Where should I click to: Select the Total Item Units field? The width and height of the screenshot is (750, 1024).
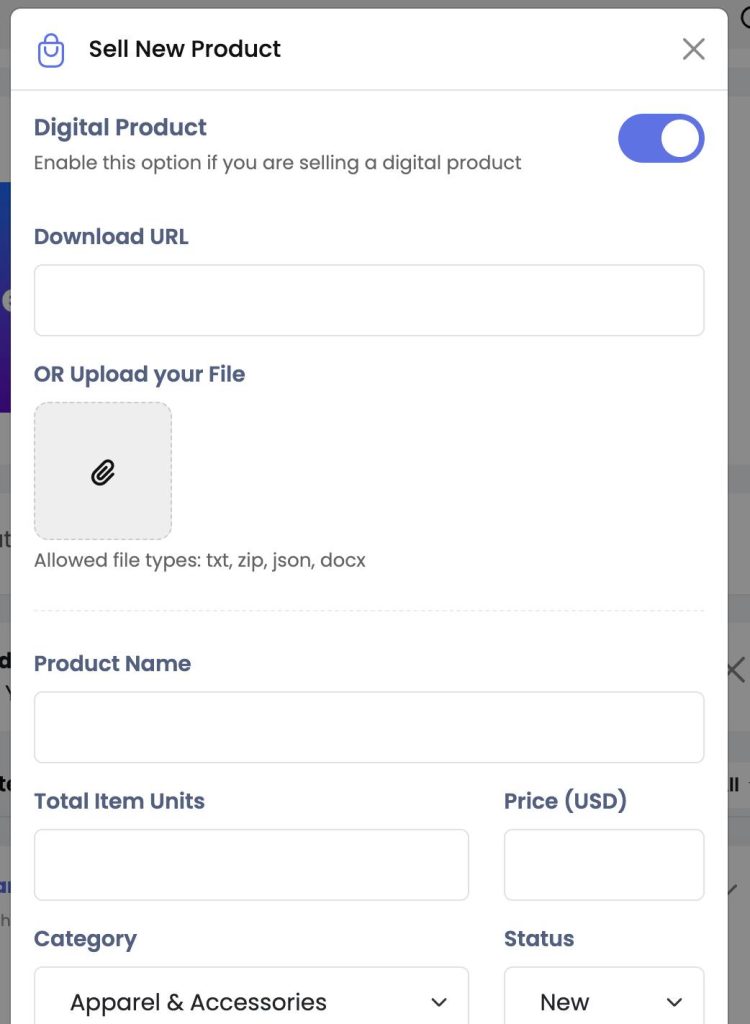coord(252,865)
